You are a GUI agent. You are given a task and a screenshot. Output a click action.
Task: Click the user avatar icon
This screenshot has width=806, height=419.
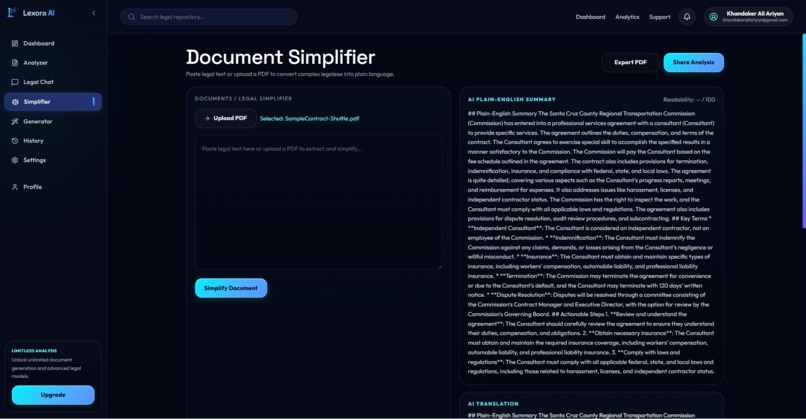pyautogui.click(x=713, y=17)
